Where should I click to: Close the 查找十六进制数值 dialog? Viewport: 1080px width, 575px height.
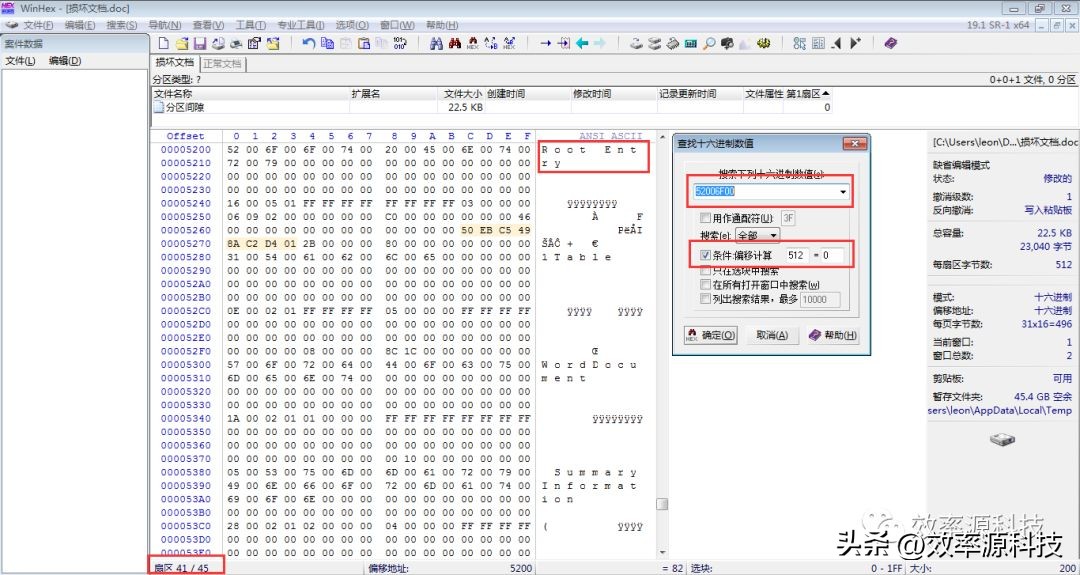point(855,143)
